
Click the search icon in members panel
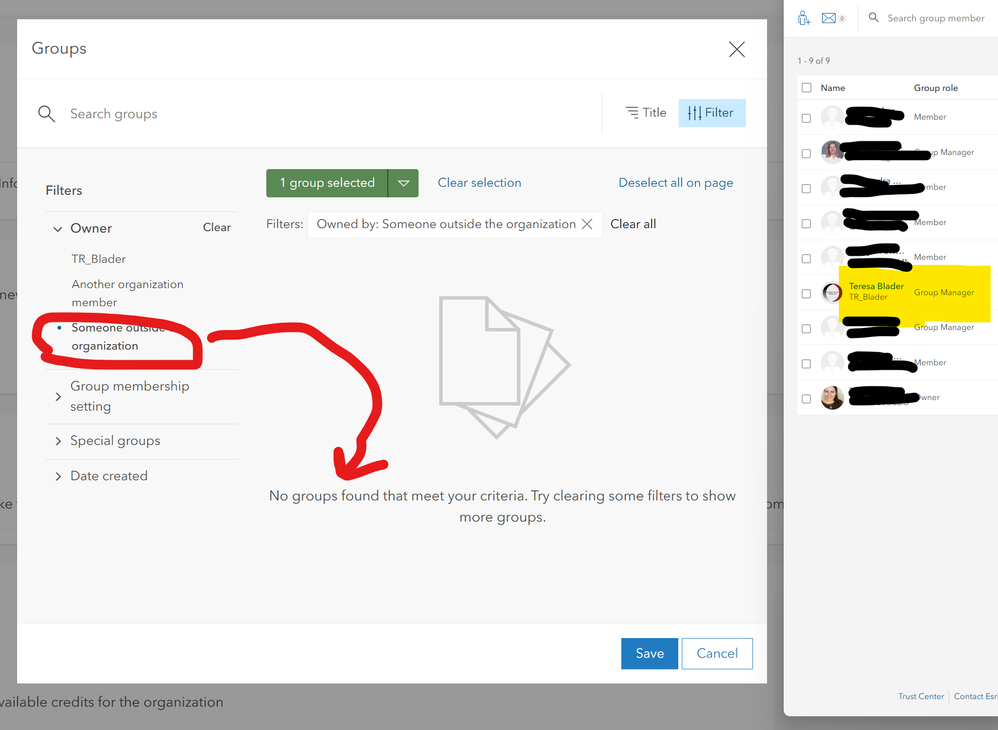tap(874, 17)
